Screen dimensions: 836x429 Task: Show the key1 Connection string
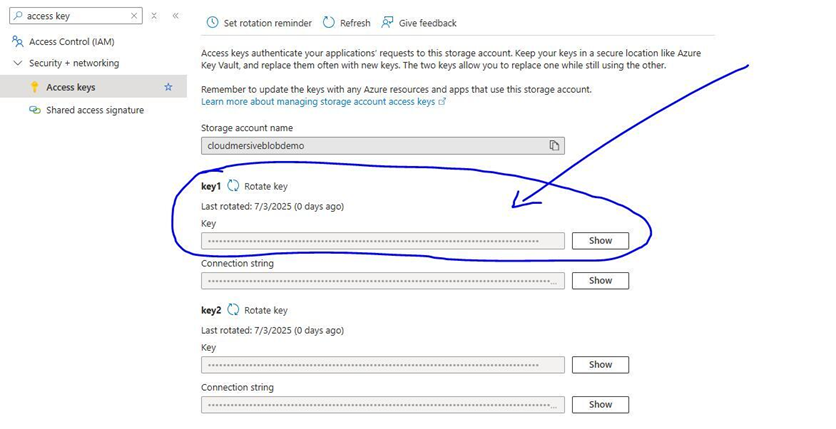pyautogui.click(x=600, y=280)
